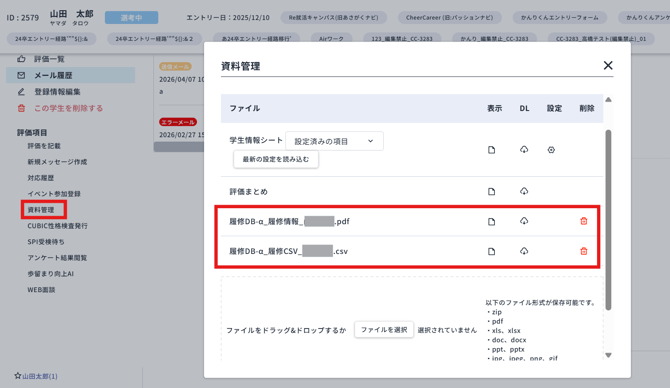This screenshot has height=388, width=670.
Task: Select WEB面談 in sidebar
Action: tap(41, 290)
